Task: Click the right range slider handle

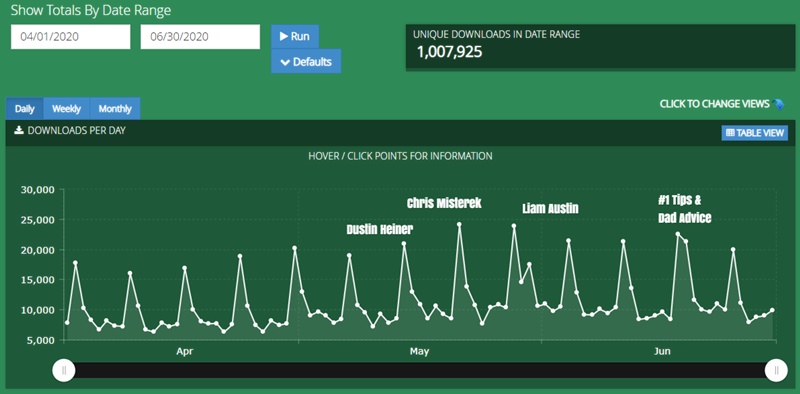Action: pos(776,371)
